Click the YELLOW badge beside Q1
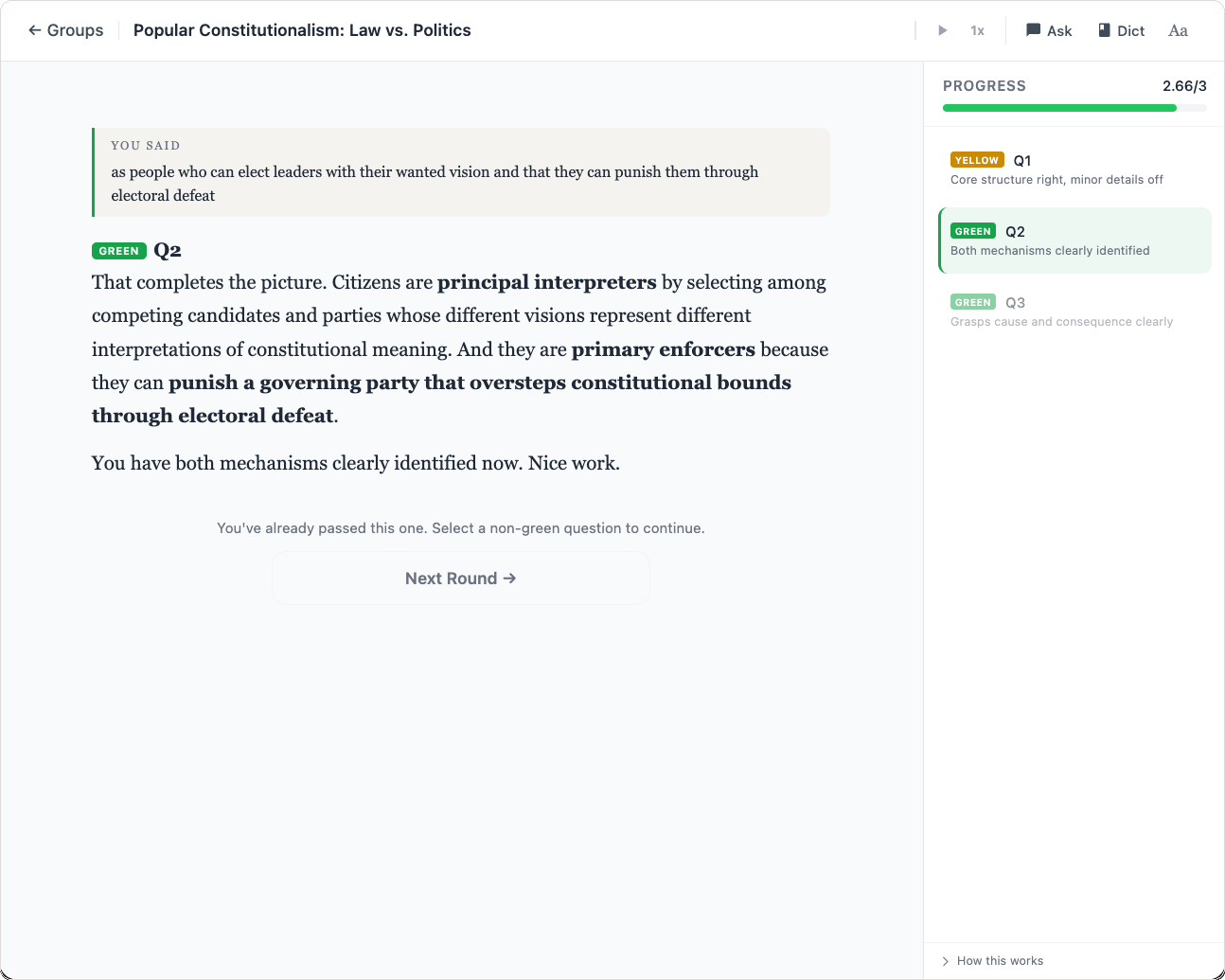 (977, 161)
